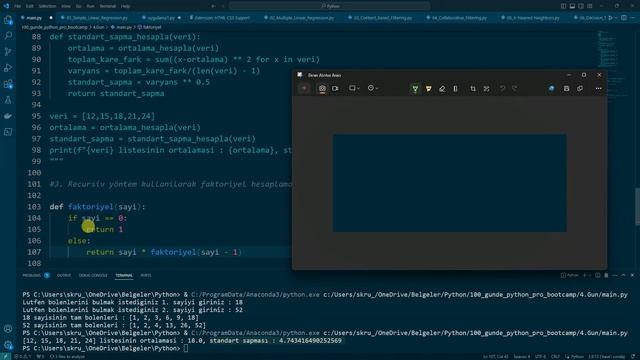This screenshot has width=640, height=360.
Task: Click the UTF-8 encoding status item
Action: pyautogui.click(x=540, y=357)
